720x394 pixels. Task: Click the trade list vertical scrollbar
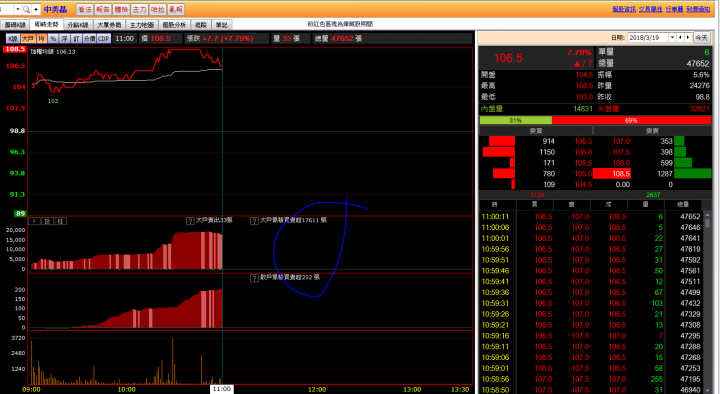point(708,303)
